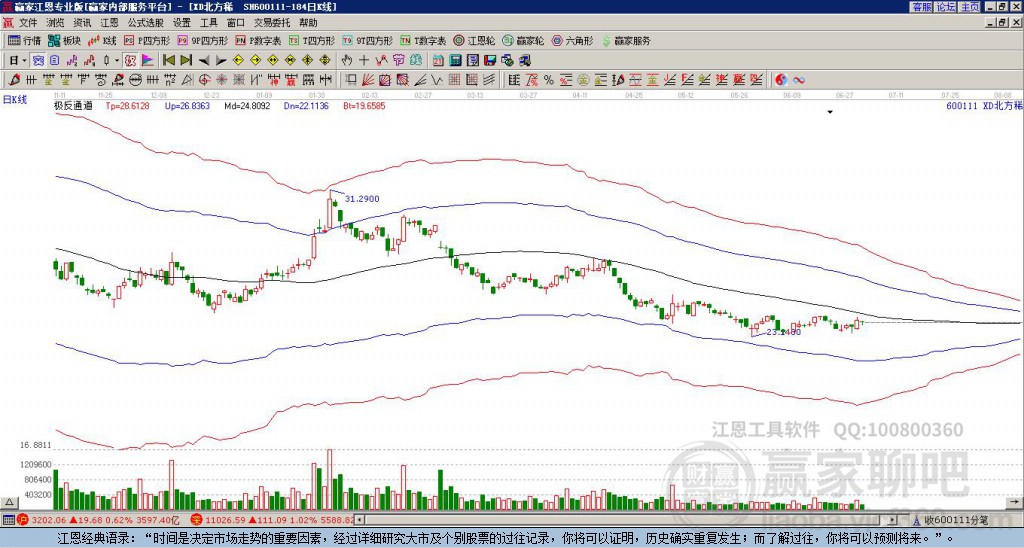Click the small triangle marker above the chart
The image size is (1024, 548).
pos(829,113)
